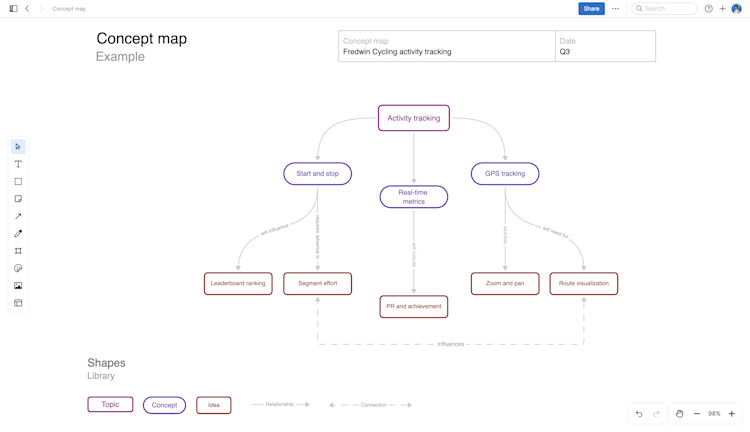Select the Topic shape in the library

point(110,405)
